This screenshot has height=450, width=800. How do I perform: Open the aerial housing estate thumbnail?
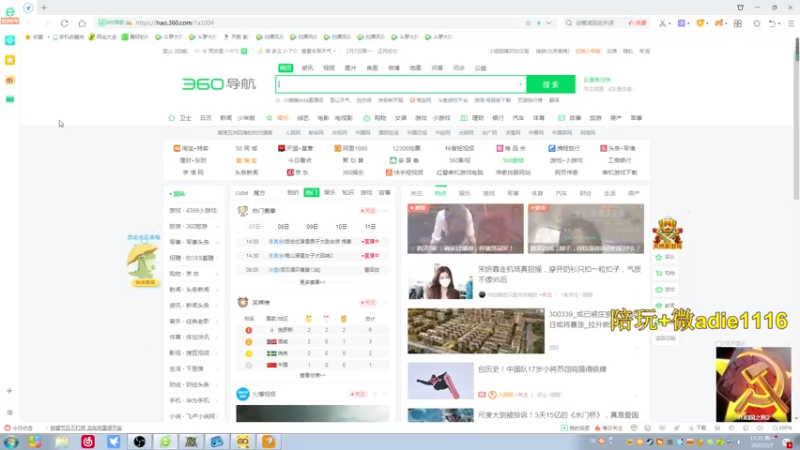(476, 331)
